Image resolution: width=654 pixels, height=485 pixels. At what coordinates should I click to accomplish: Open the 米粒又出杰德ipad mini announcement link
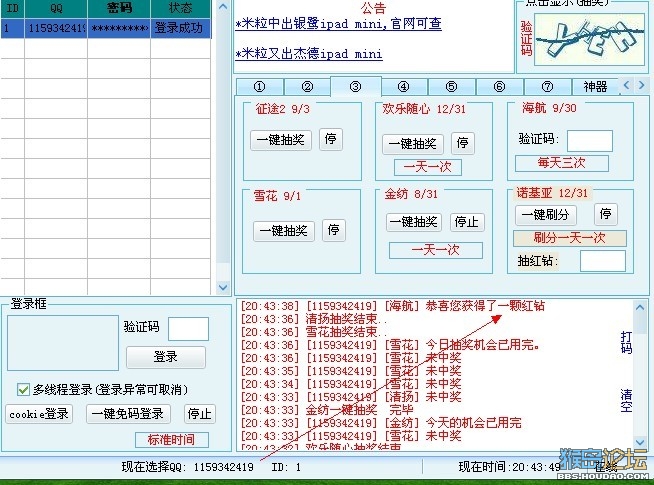pyautogui.click(x=309, y=54)
